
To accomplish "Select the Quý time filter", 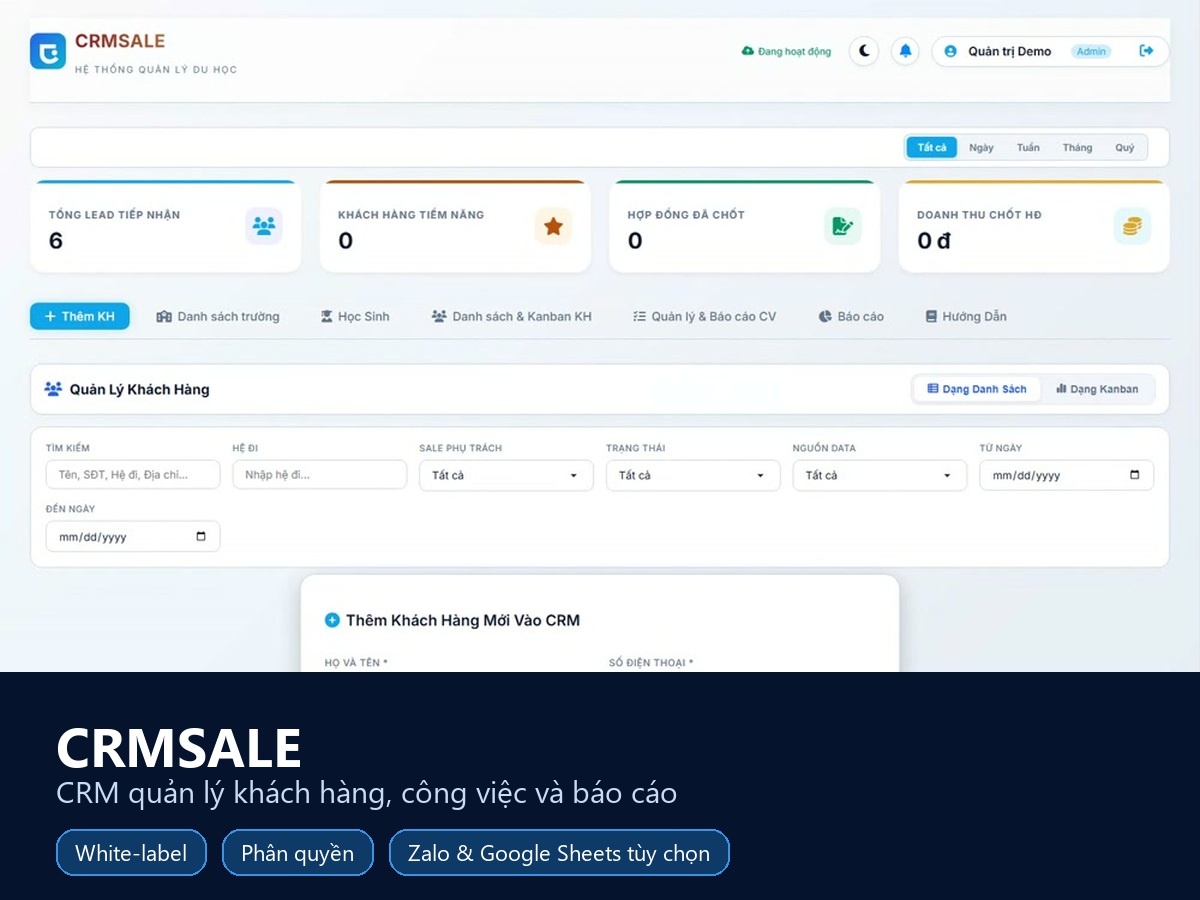I will [x=1125, y=148].
